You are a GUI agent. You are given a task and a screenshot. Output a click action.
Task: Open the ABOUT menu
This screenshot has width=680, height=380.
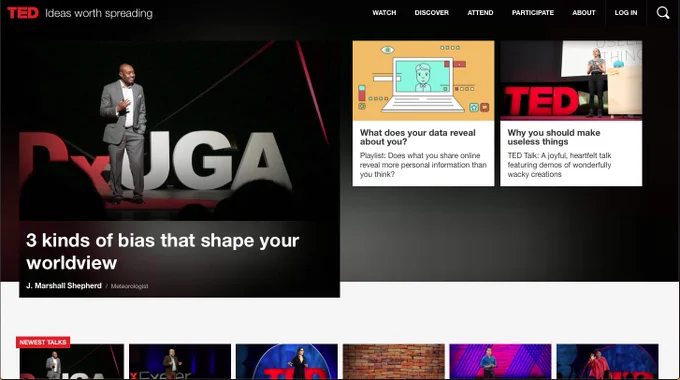[584, 13]
